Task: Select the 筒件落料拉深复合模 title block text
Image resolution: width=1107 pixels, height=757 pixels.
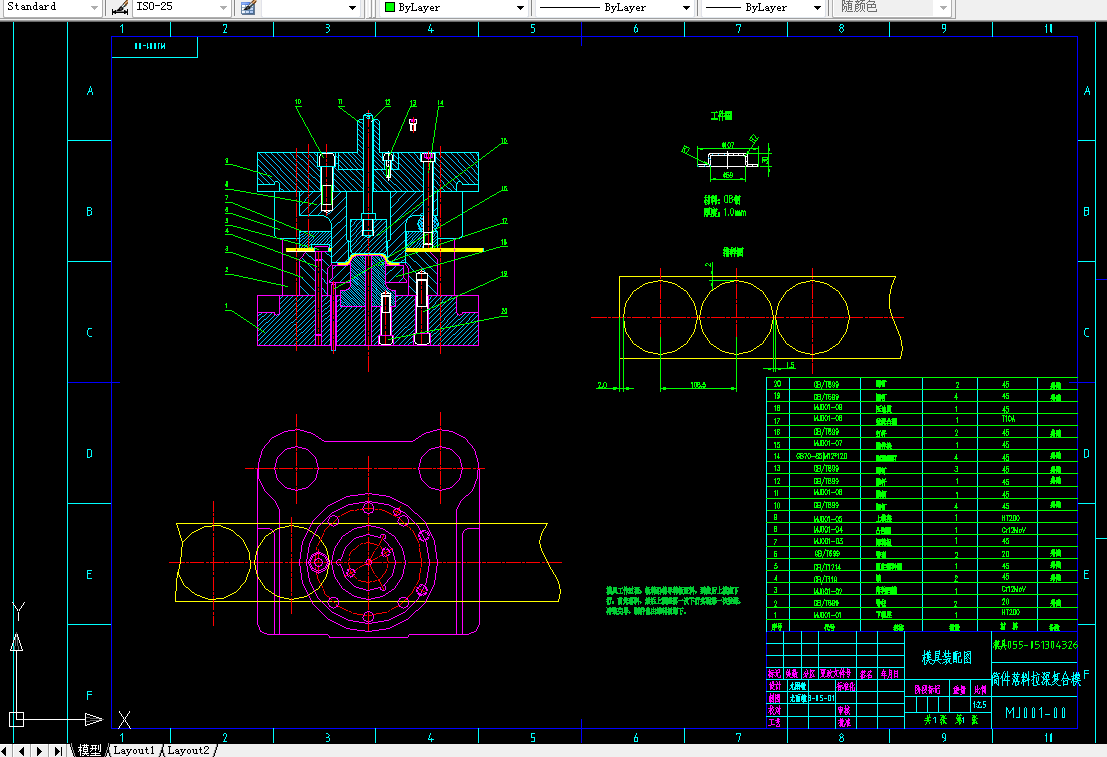Action: coord(1036,679)
